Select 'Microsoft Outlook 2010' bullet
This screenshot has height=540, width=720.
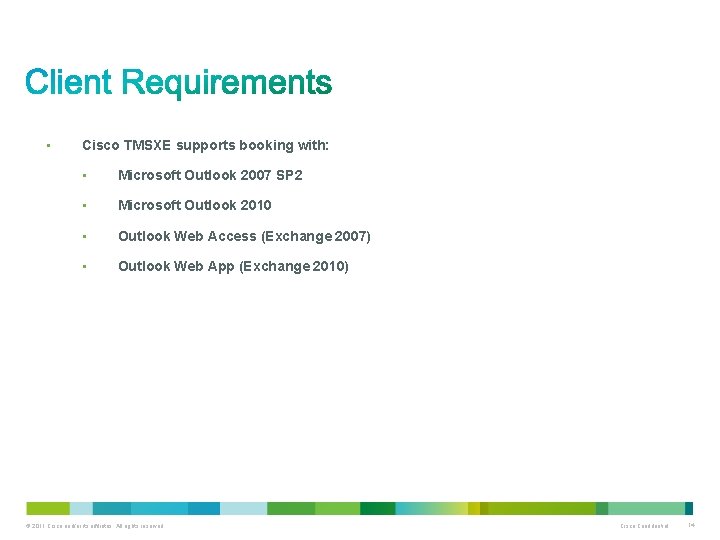[x=195, y=205]
